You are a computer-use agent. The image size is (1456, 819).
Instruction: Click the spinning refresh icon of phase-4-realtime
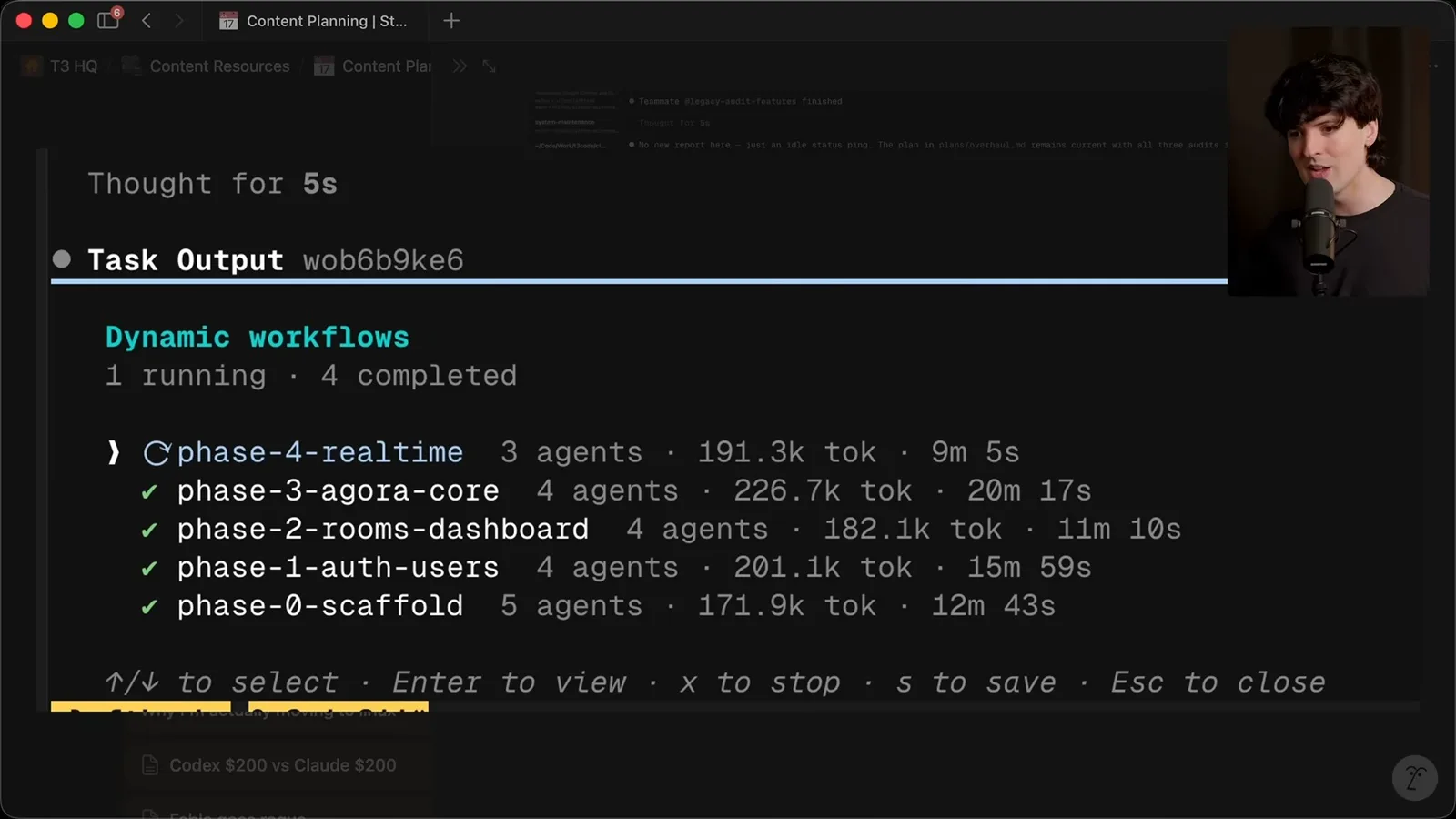tap(157, 453)
